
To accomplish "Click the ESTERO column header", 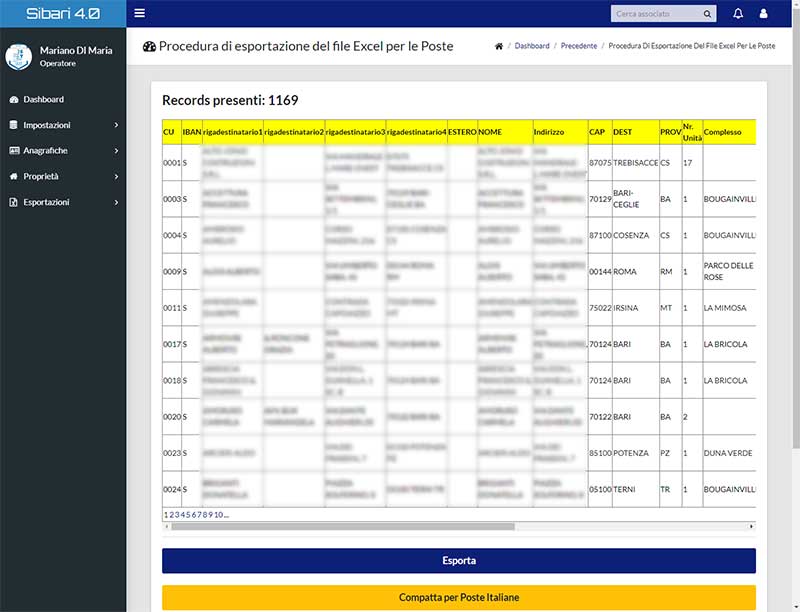I will [x=462, y=132].
